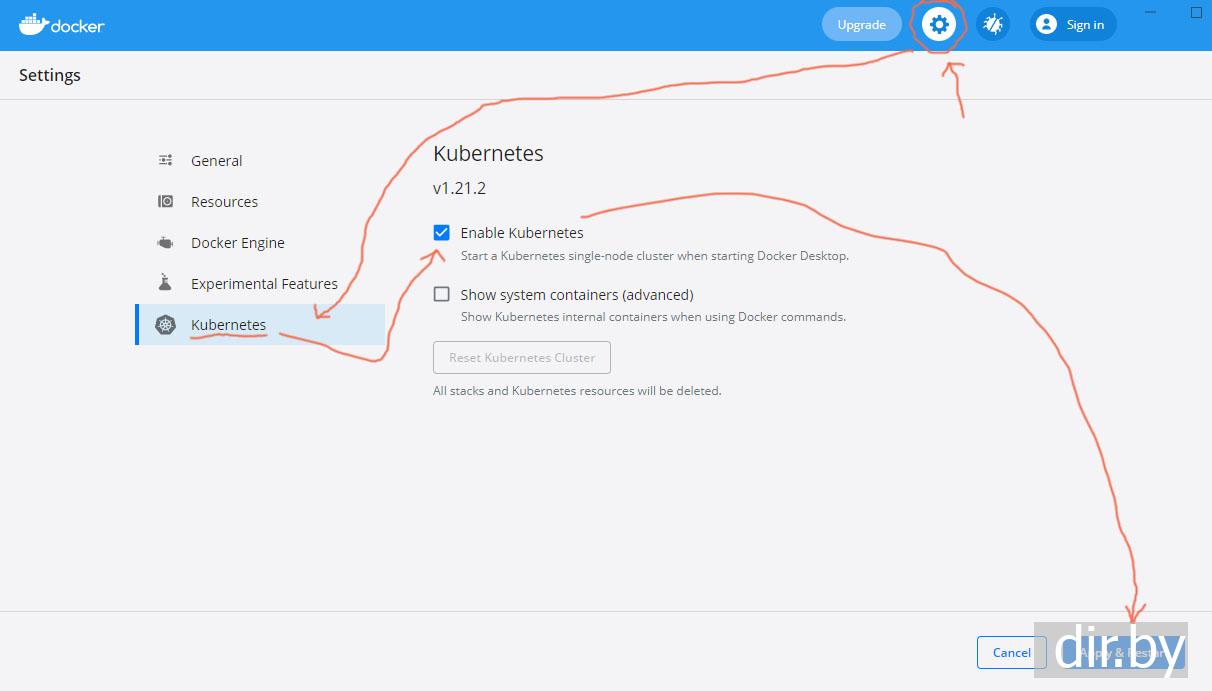The width and height of the screenshot is (1212, 691).
Task: Click the 'Show Kubernetes internal containers' description
Action: click(x=653, y=317)
